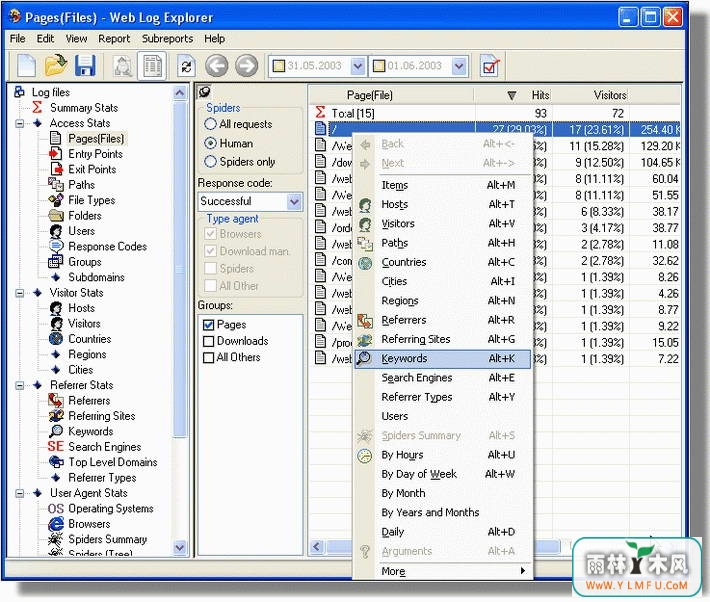The height and width of the screenshot is (602, 710).
Task: Open the 31.05.2003 start date dropdown
Action: tap(357, 66)
